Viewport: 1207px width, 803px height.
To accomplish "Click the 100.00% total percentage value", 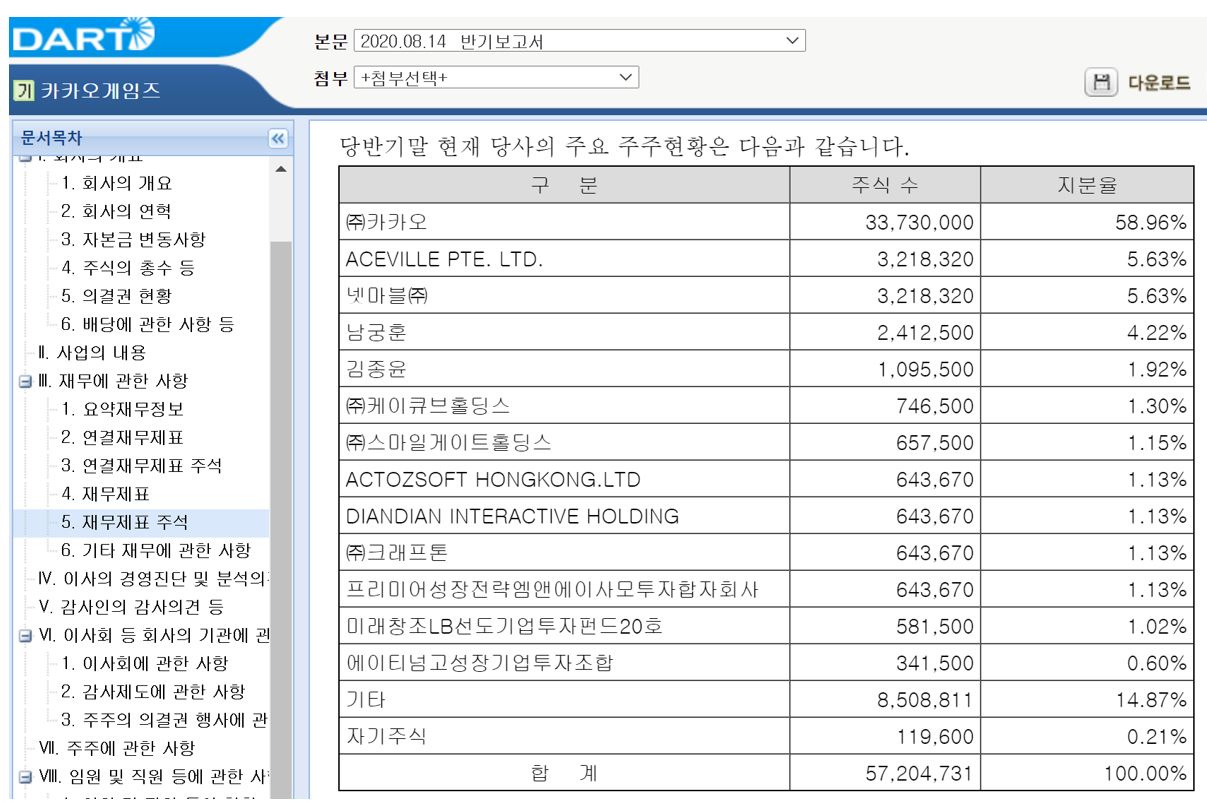I will (1144, 773).
